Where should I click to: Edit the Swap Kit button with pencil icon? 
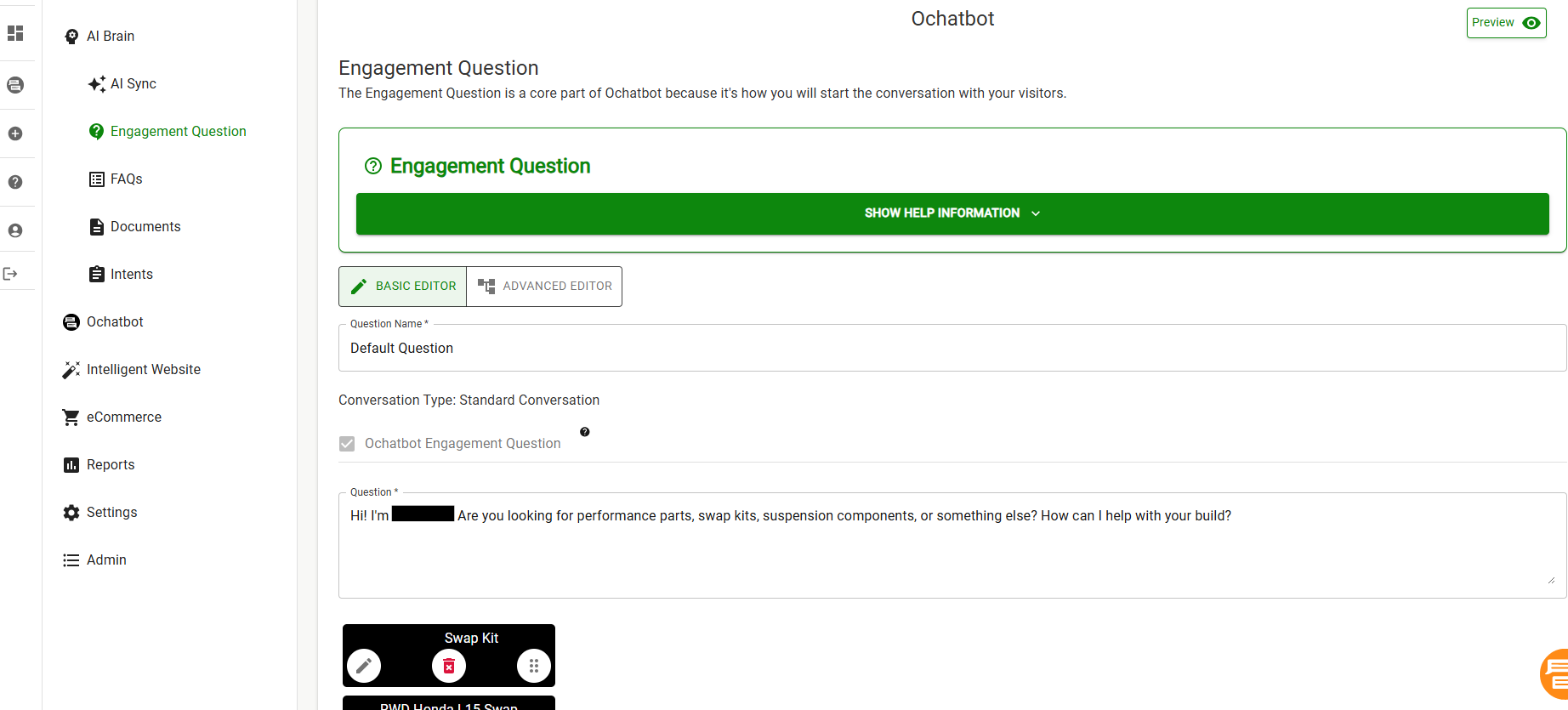pos(364,666)
